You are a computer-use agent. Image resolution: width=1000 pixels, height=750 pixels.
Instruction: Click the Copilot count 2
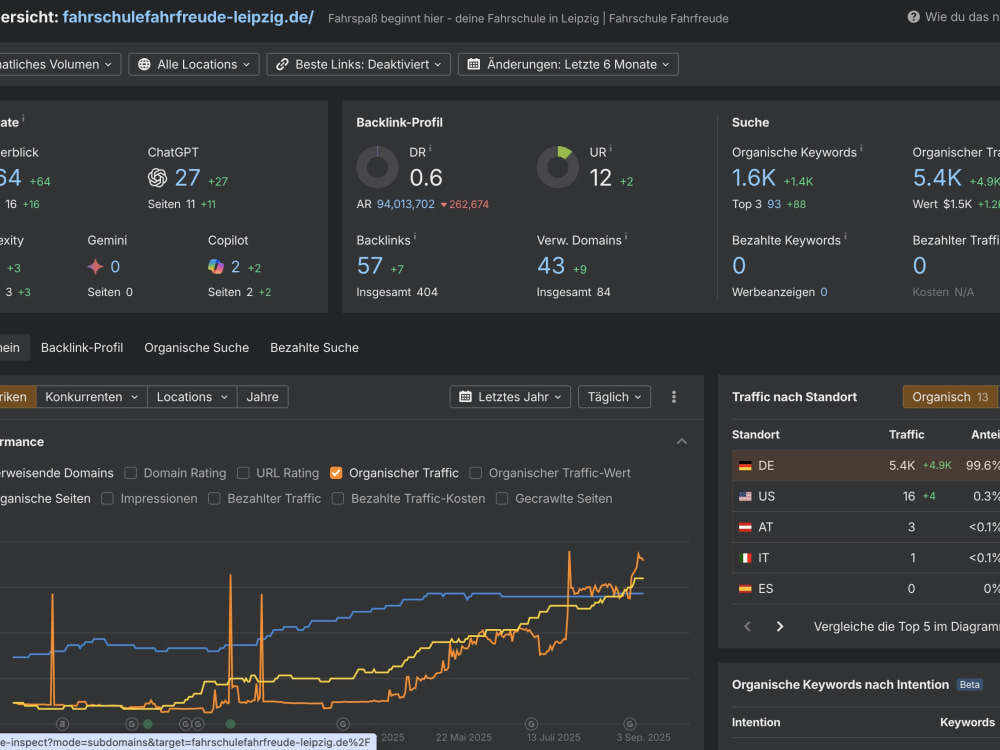[235, 267]
